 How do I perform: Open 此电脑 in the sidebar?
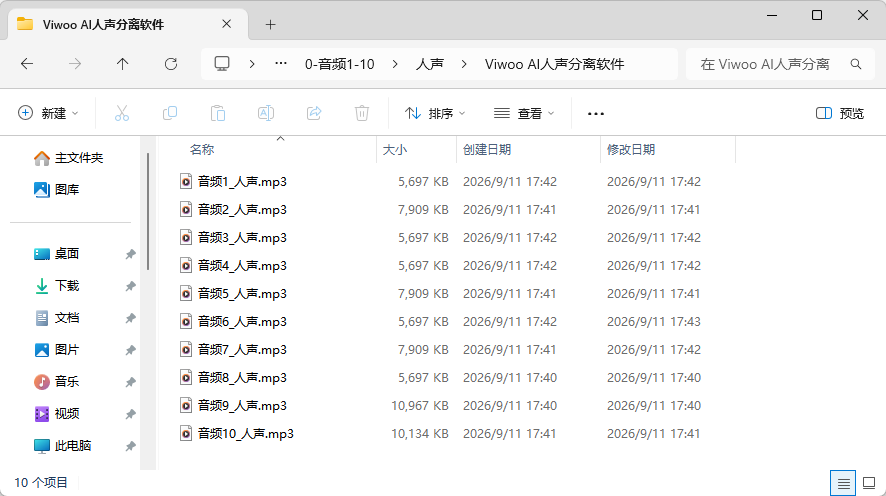pos(62,446)
